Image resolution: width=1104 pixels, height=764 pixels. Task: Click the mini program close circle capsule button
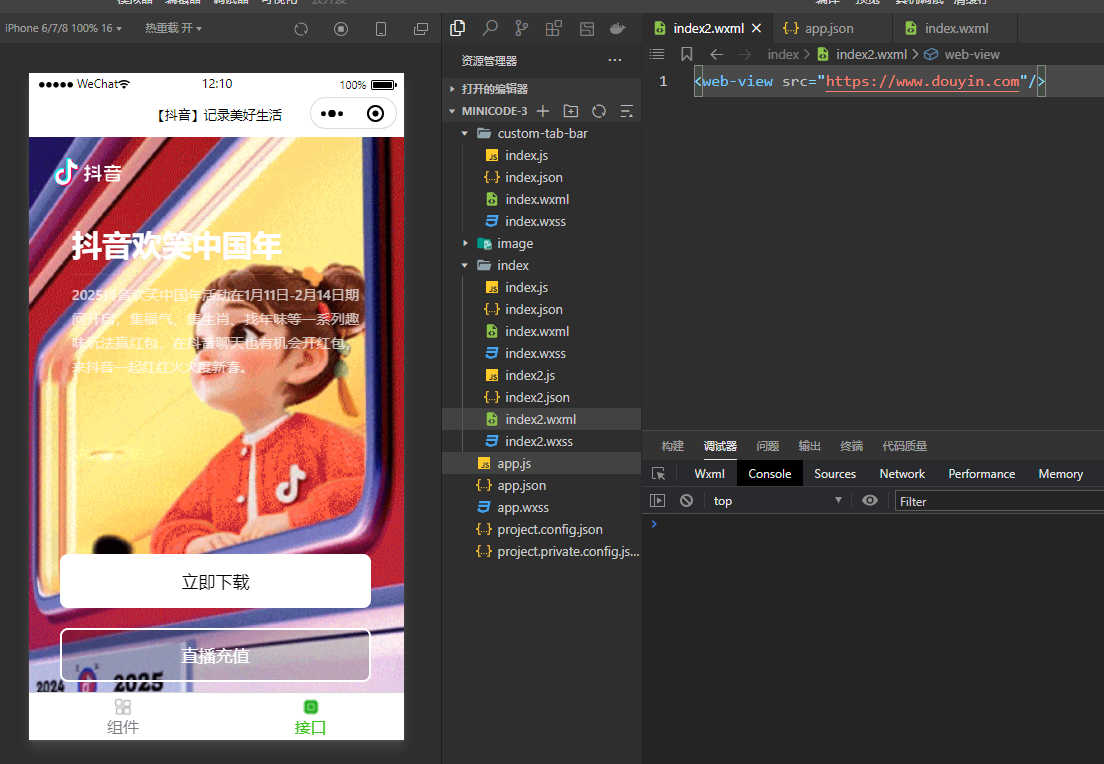click(375, 114)
